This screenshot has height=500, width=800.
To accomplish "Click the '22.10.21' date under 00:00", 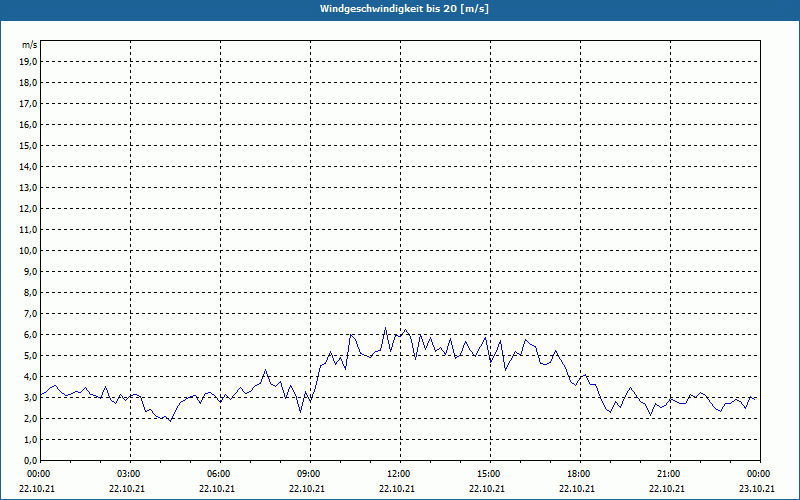I will pos(37,489).
